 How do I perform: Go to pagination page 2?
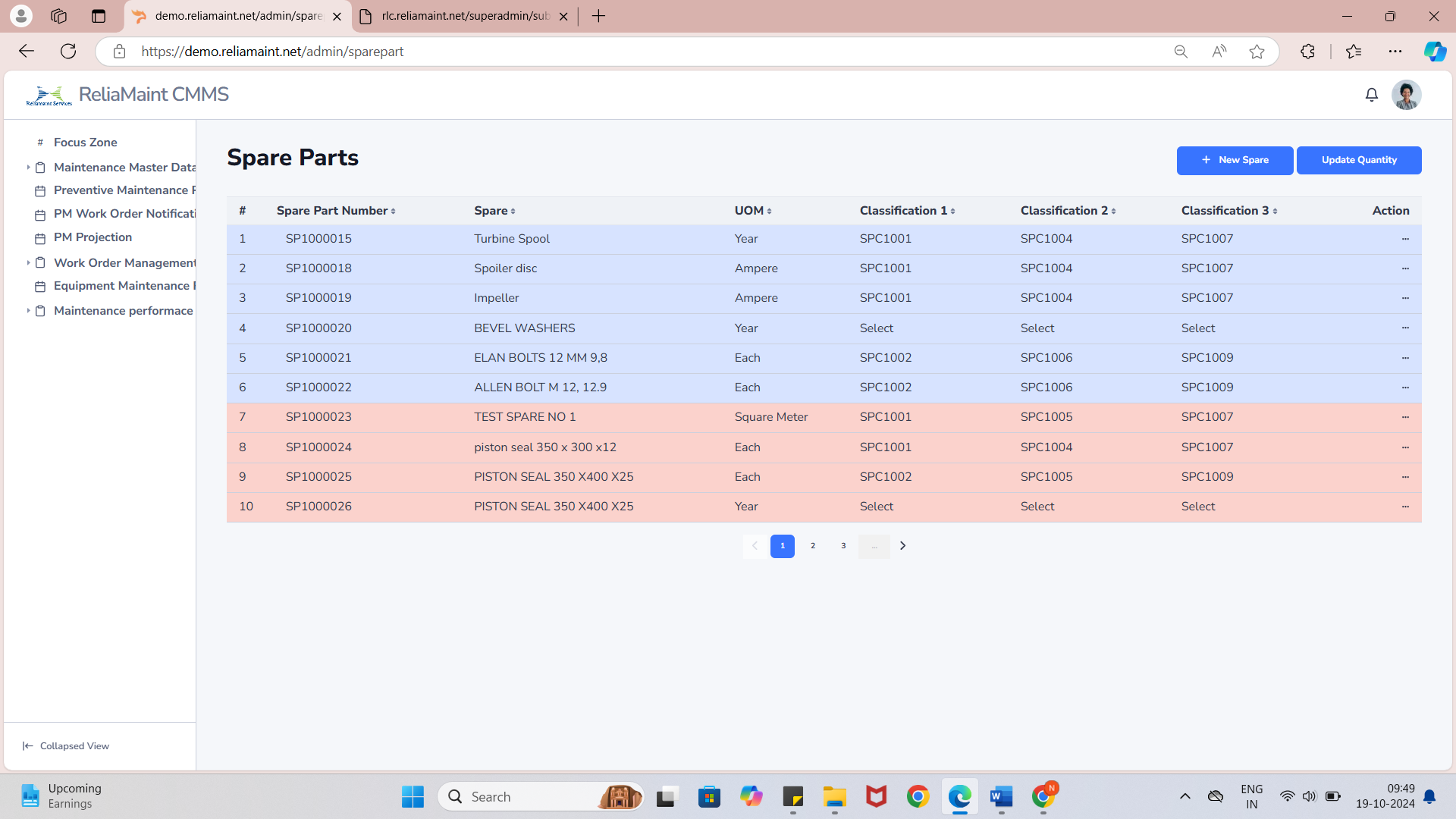813,546
